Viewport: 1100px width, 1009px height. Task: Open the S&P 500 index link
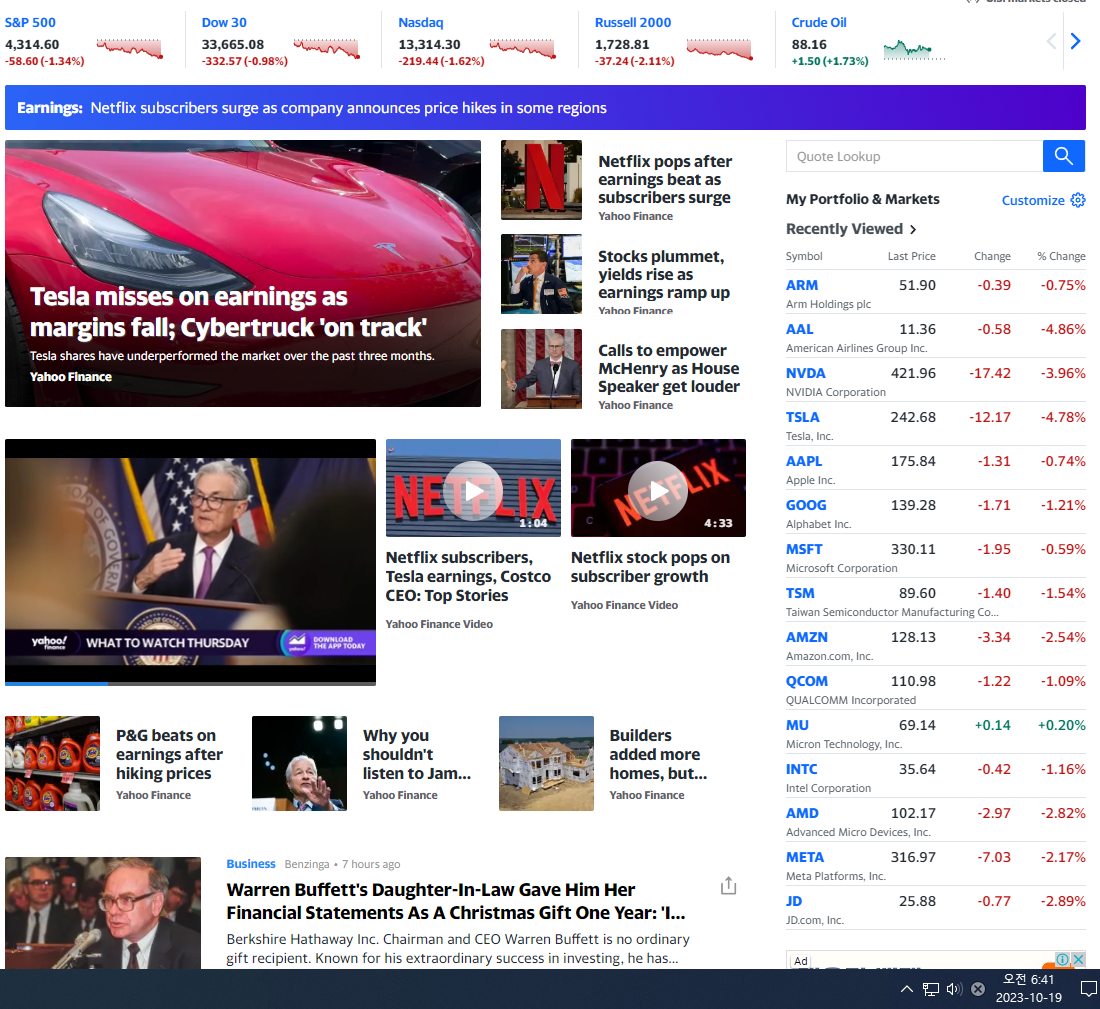coord(30,22)
